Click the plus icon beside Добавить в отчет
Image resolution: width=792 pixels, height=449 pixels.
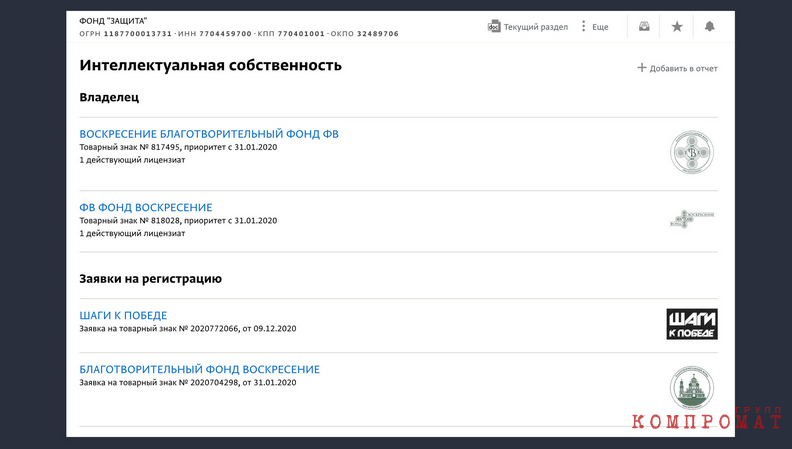pyautogui.click(x=641, y=68)
